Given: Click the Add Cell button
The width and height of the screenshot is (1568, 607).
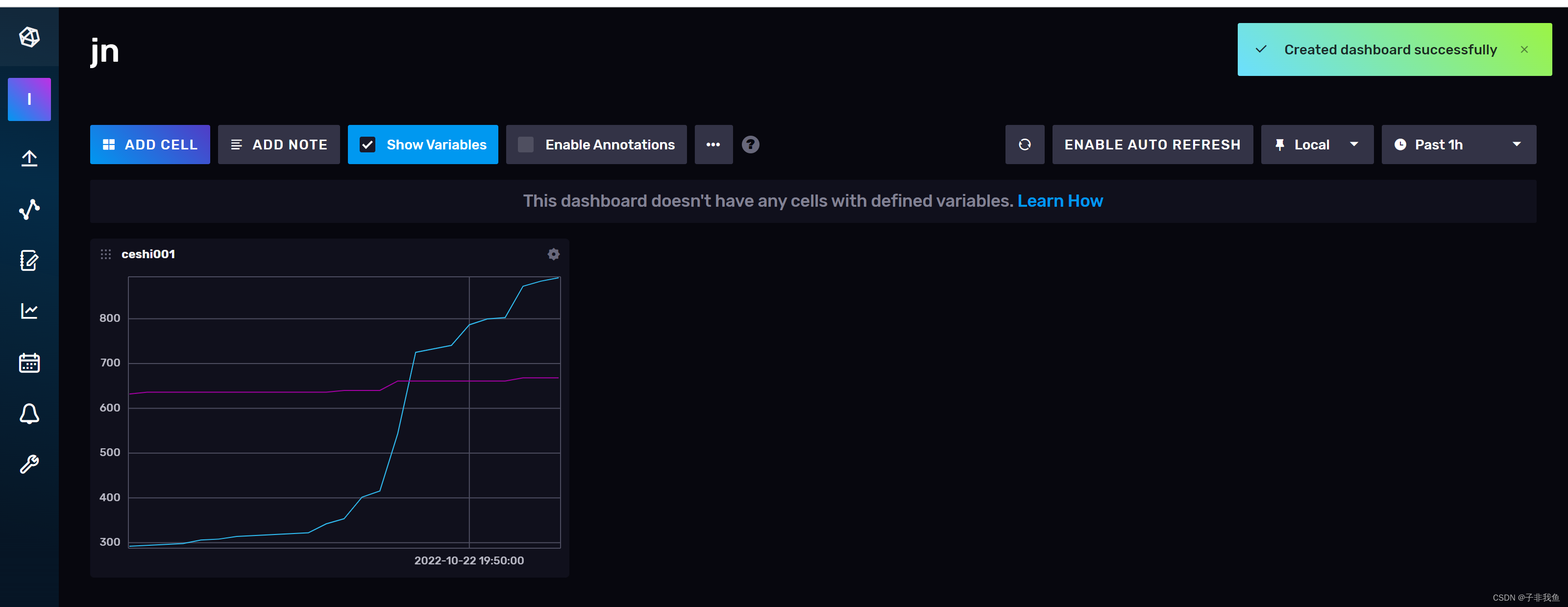Looking at the screenshot, I should 150,145.
